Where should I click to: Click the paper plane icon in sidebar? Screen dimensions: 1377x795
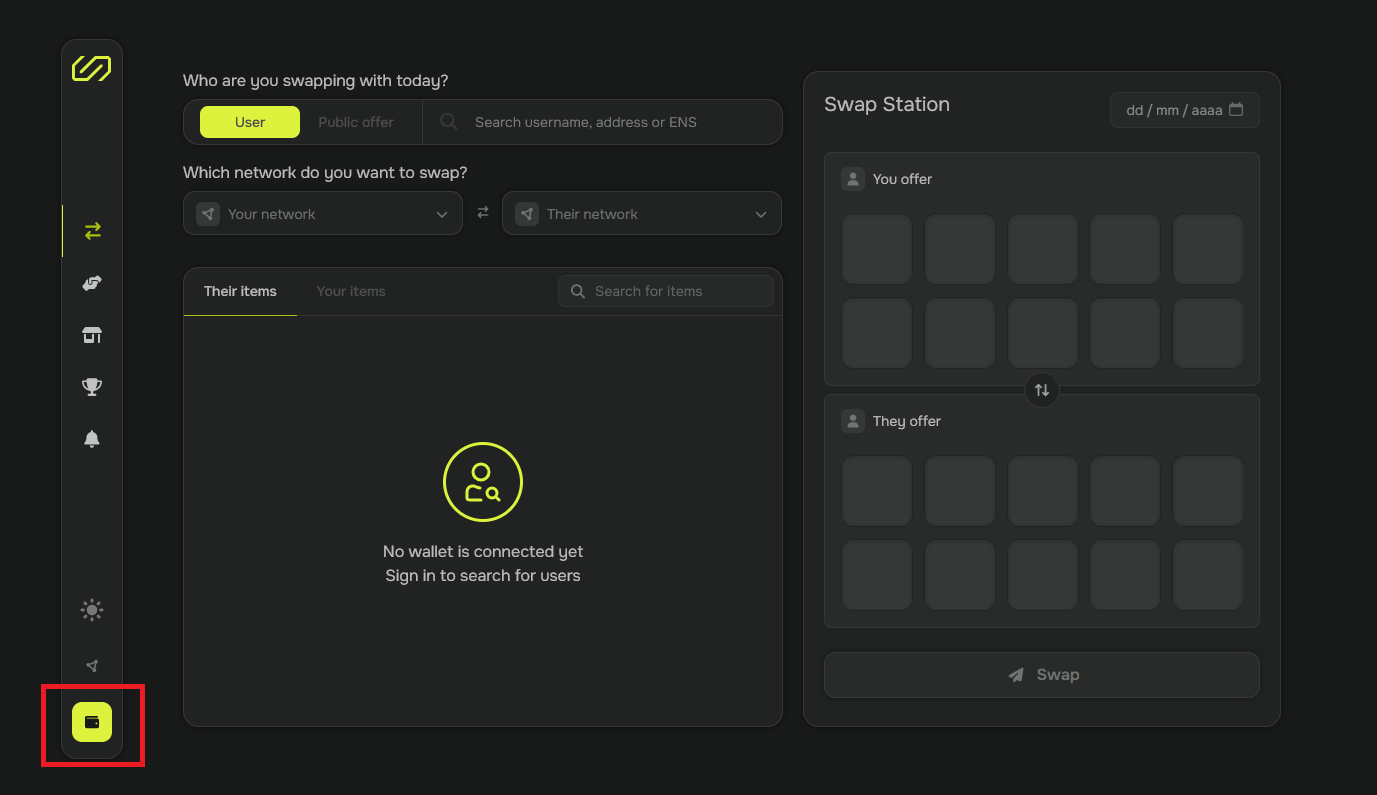tap(92, 666)
